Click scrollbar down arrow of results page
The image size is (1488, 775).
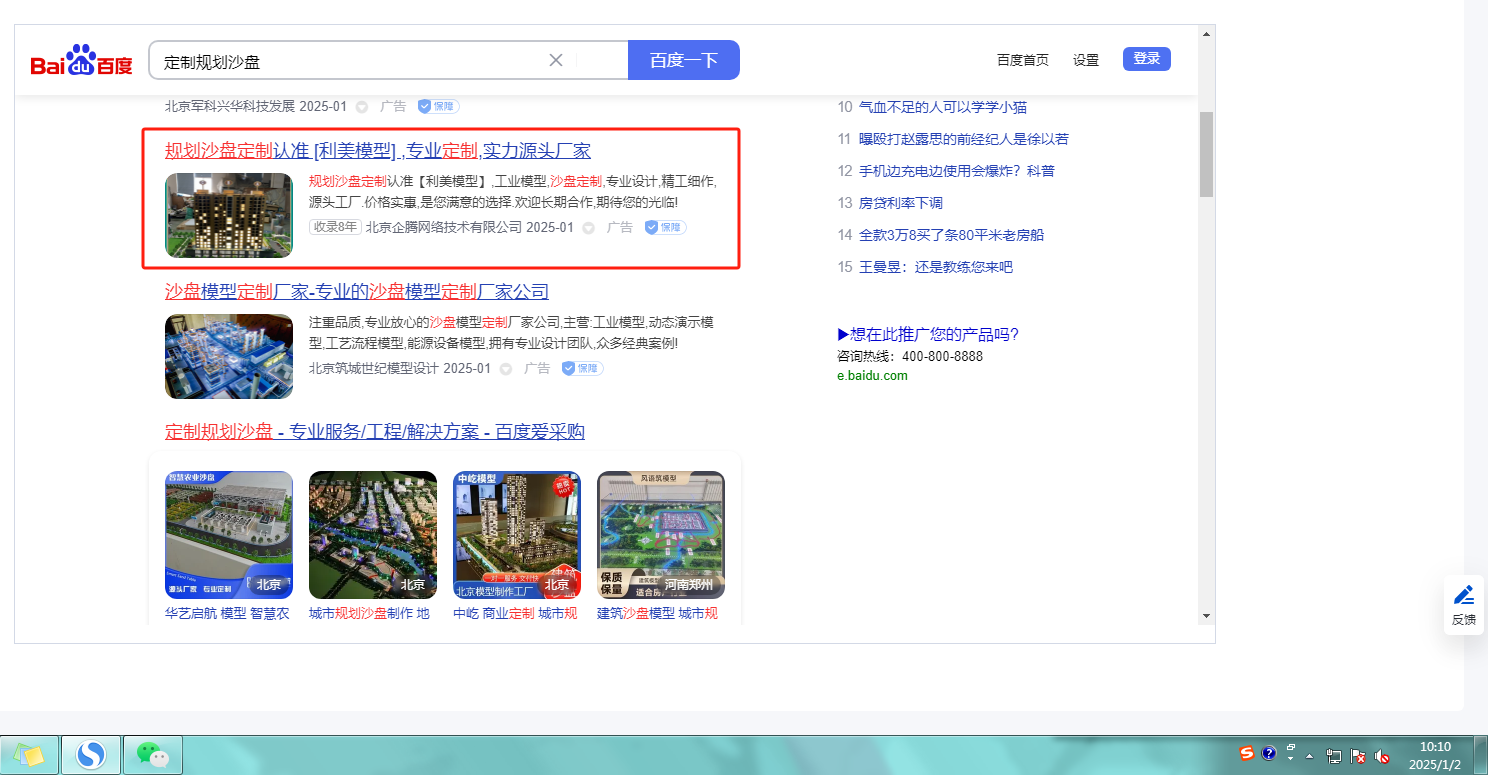(x=1206, y=615)
